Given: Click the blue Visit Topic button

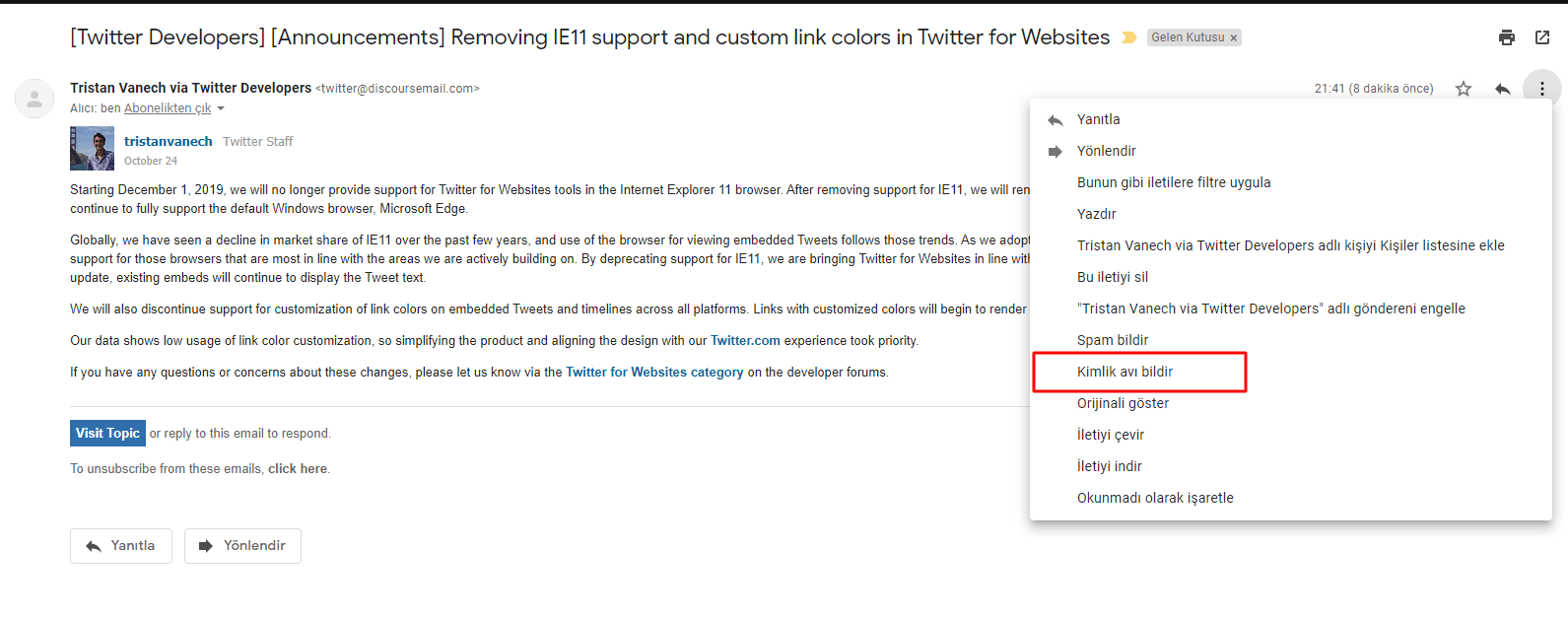Looking at the screenshot, I should click(x=107, y=433).
